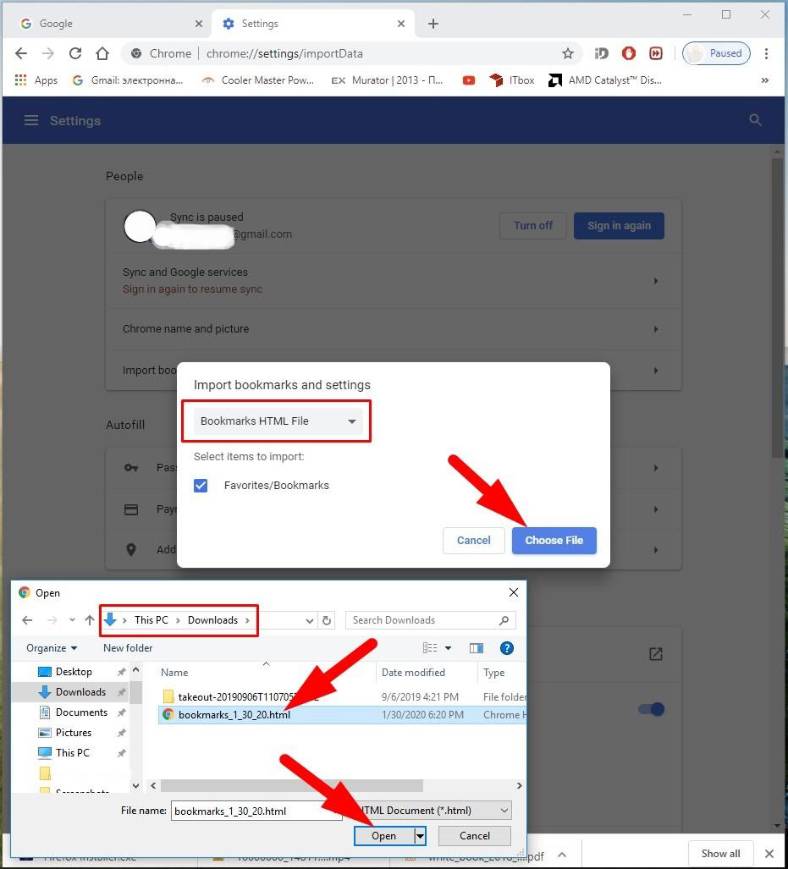
Task: Click the red Opera-style extension icon
Action: [628, 53]
